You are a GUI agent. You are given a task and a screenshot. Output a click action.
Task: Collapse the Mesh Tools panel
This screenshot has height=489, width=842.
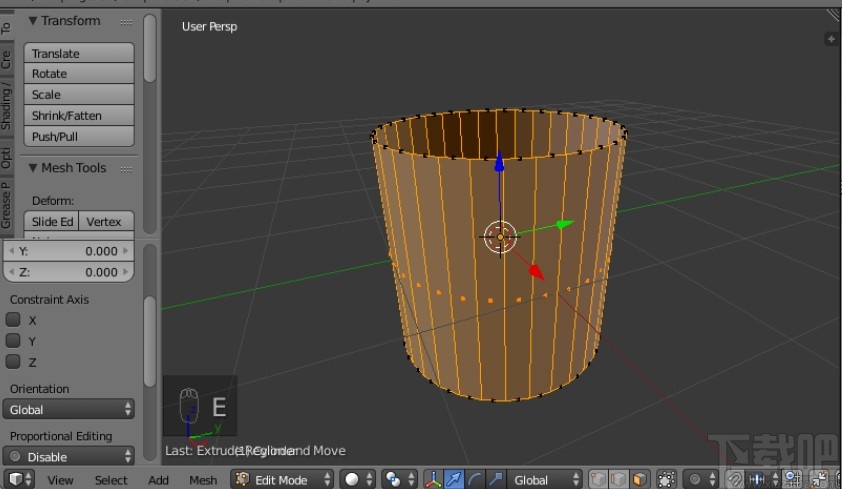[33, 168]
